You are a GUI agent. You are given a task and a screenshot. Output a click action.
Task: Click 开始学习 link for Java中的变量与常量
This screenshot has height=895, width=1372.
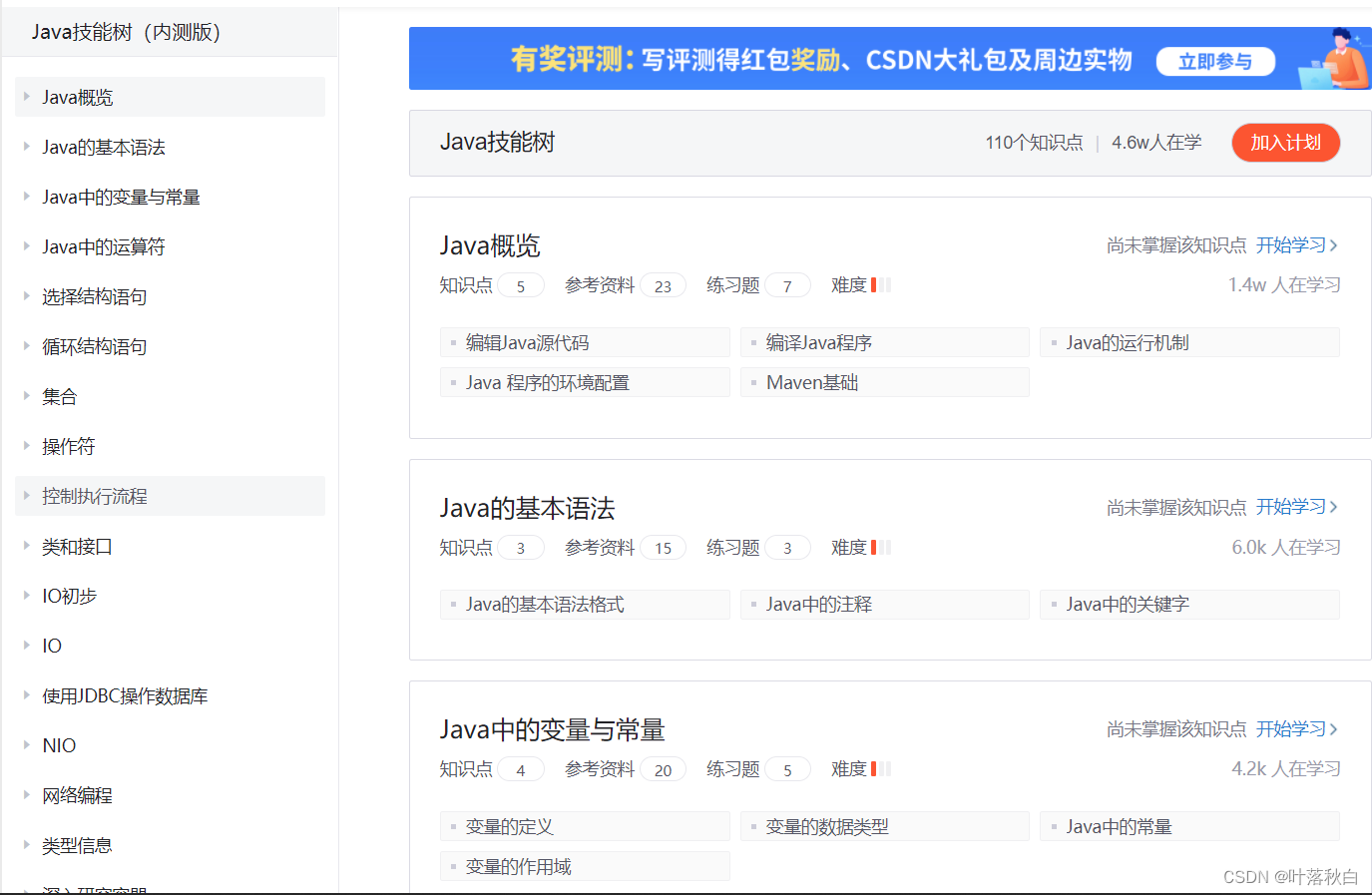[x=1296, y=729]
